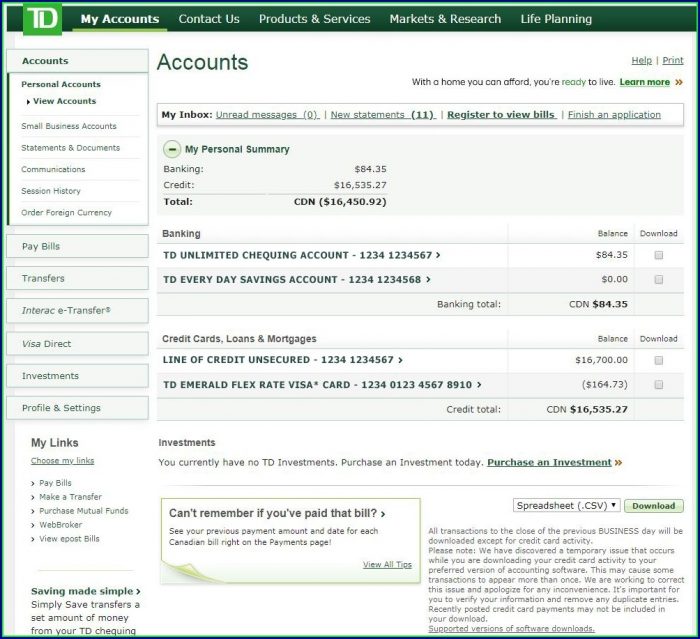Viewport: 700px width, 639px height.
Task: Open Supported versions of software downloads
Action: click(511, 629)
